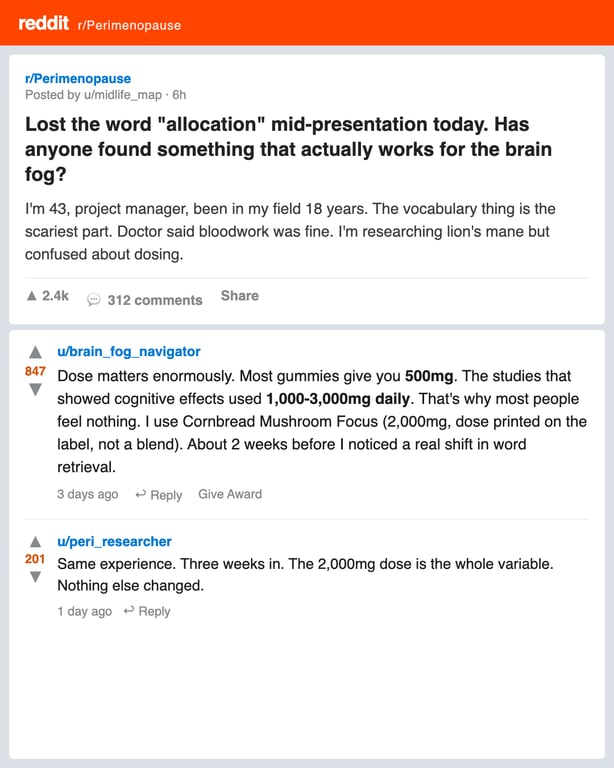Click the "3 days ago" timestamp

click(x=88, y=494)
